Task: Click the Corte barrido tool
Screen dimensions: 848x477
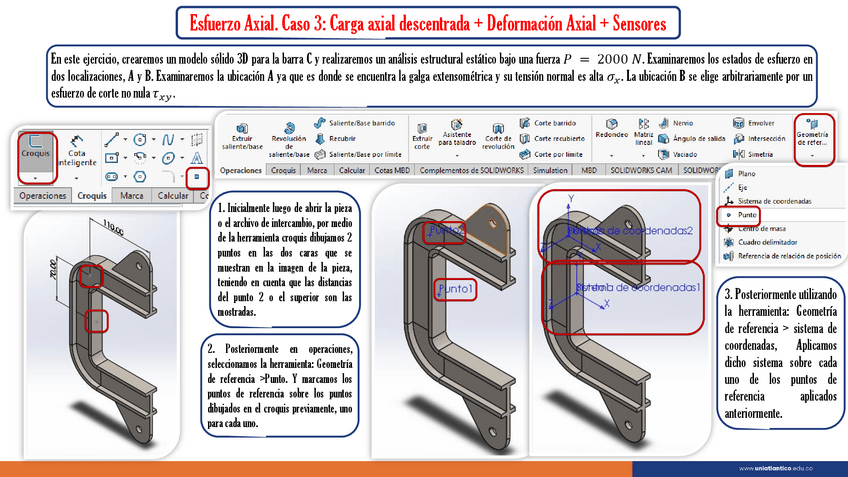Action: tap(548, 123)
